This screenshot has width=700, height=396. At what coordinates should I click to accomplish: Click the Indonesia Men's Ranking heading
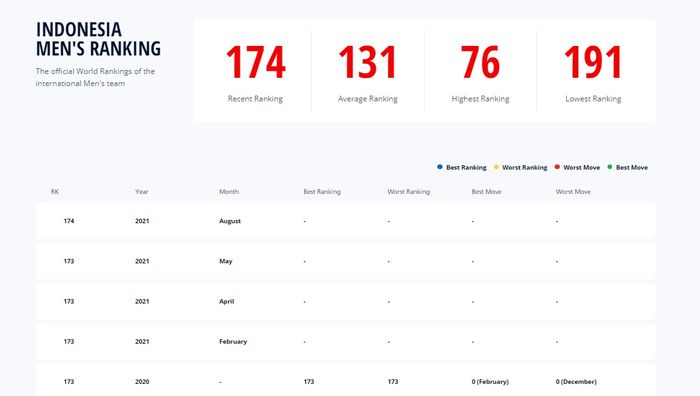[98, 39]
